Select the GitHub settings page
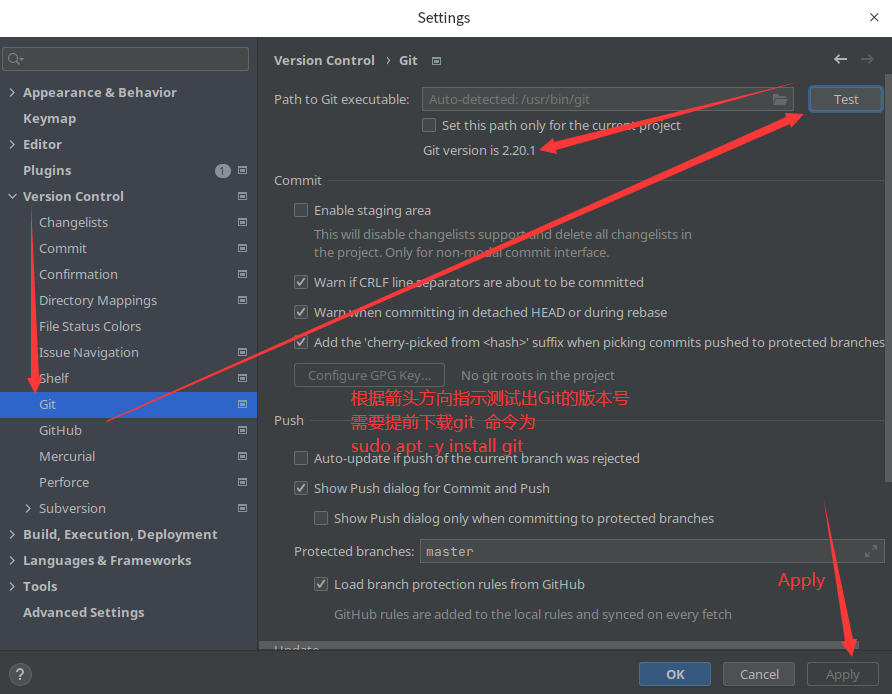The image size is (892, 694). (x=60, y=430)
